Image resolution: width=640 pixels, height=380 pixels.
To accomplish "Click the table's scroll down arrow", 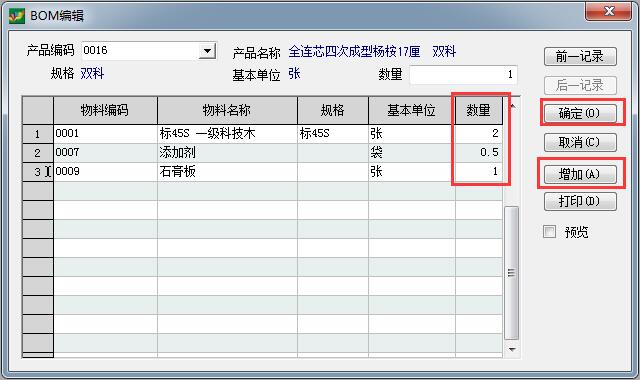I will [512, 349].
